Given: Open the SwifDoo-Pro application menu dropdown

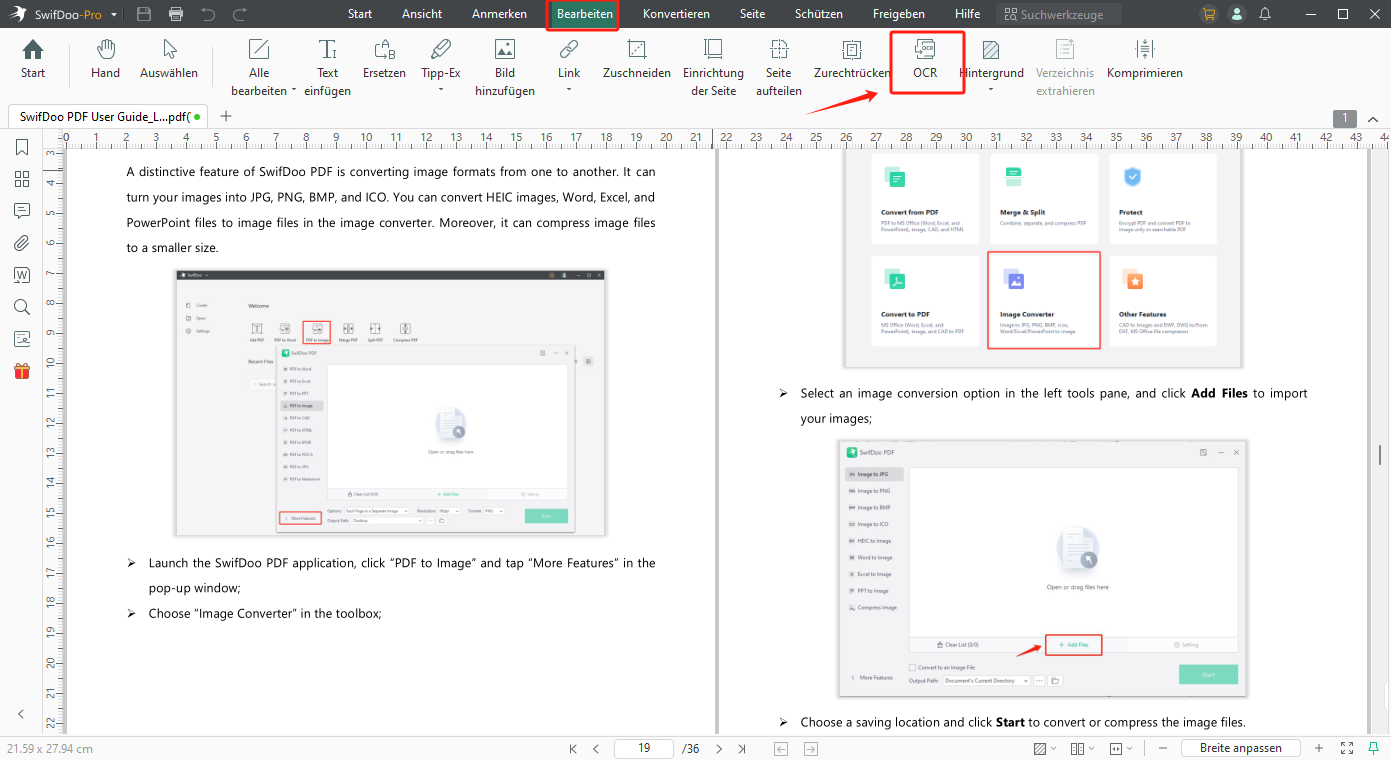Looking at the screenshot, I should (x=114, y=14).
